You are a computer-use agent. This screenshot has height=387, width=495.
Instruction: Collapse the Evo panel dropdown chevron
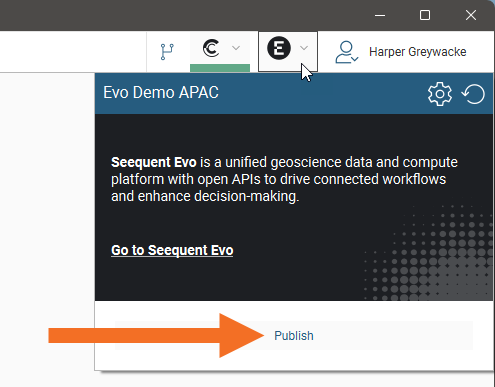(x=304, y=48)
